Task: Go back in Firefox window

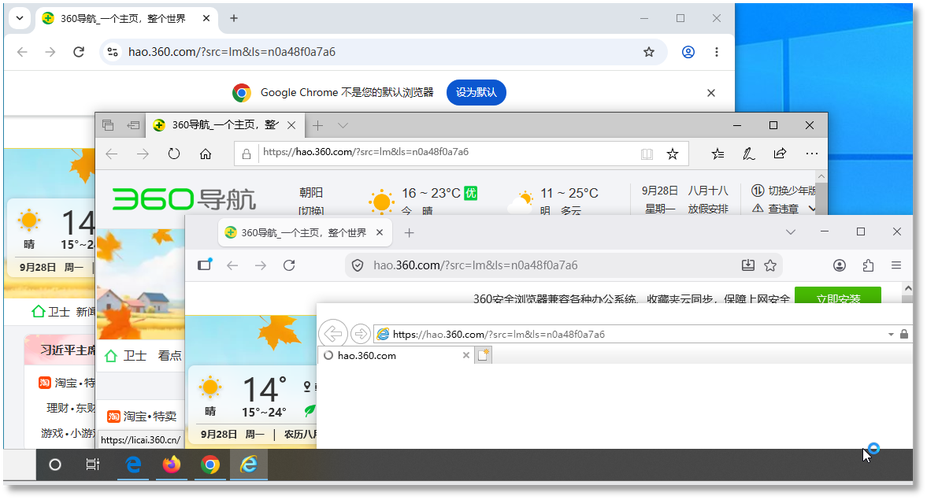Action: coord(232,265)
